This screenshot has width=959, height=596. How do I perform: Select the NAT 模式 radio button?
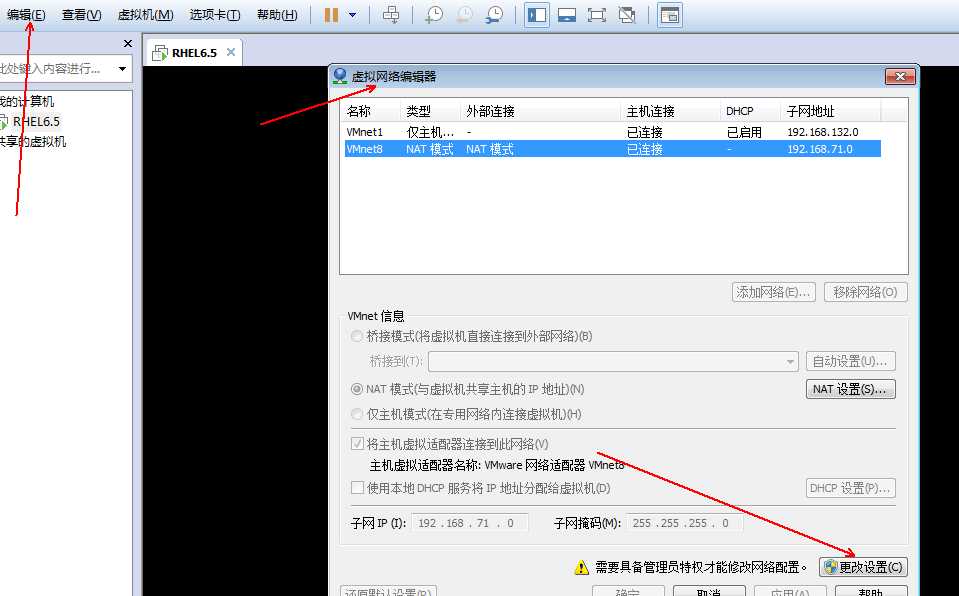coord(357,389)
